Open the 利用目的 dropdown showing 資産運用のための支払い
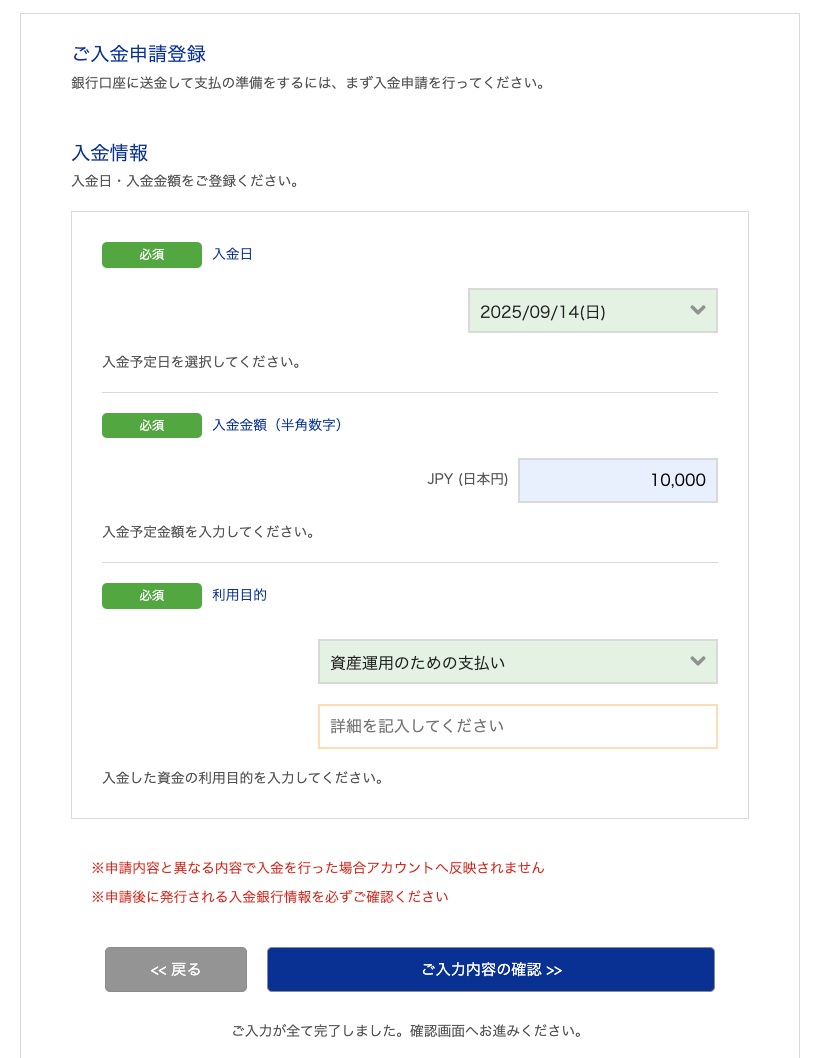821x1058 pixels. [x=505, y=662]
